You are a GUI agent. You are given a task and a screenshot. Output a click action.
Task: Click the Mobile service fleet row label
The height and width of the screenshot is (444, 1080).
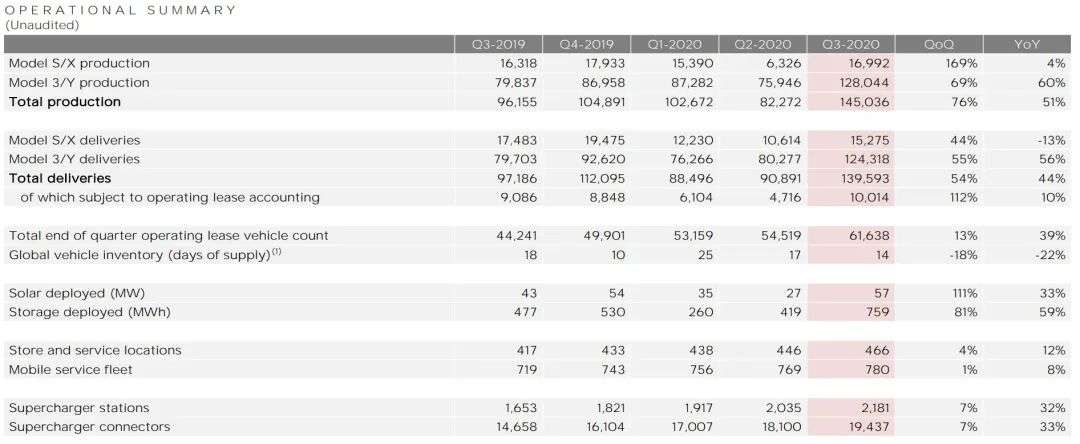coord(73,370)
